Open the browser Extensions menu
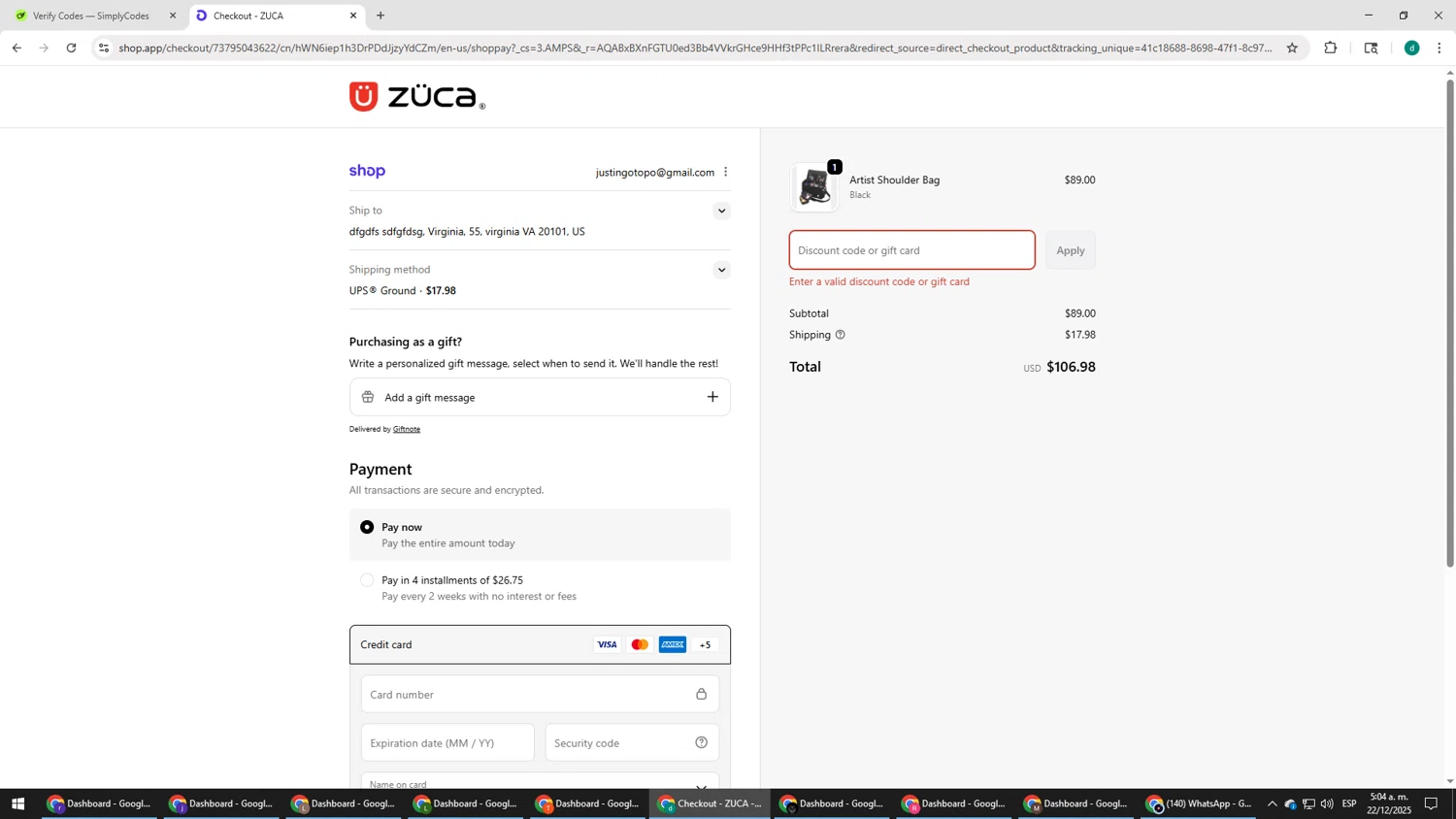 1331,48
